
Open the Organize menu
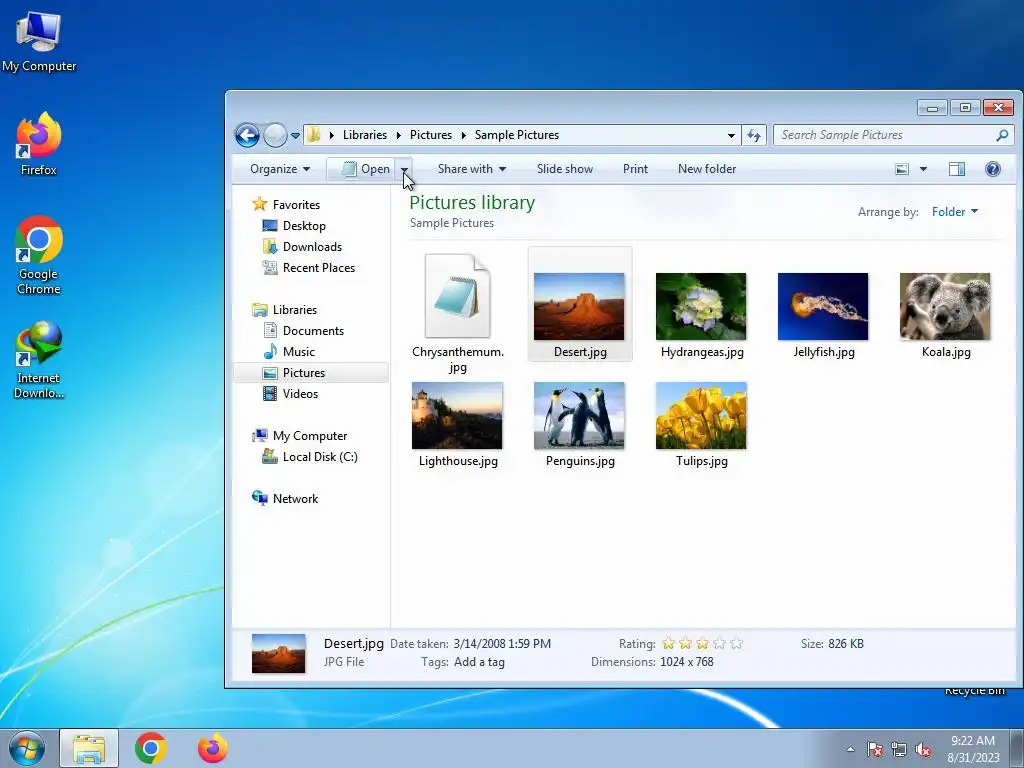tap(280, 169)
